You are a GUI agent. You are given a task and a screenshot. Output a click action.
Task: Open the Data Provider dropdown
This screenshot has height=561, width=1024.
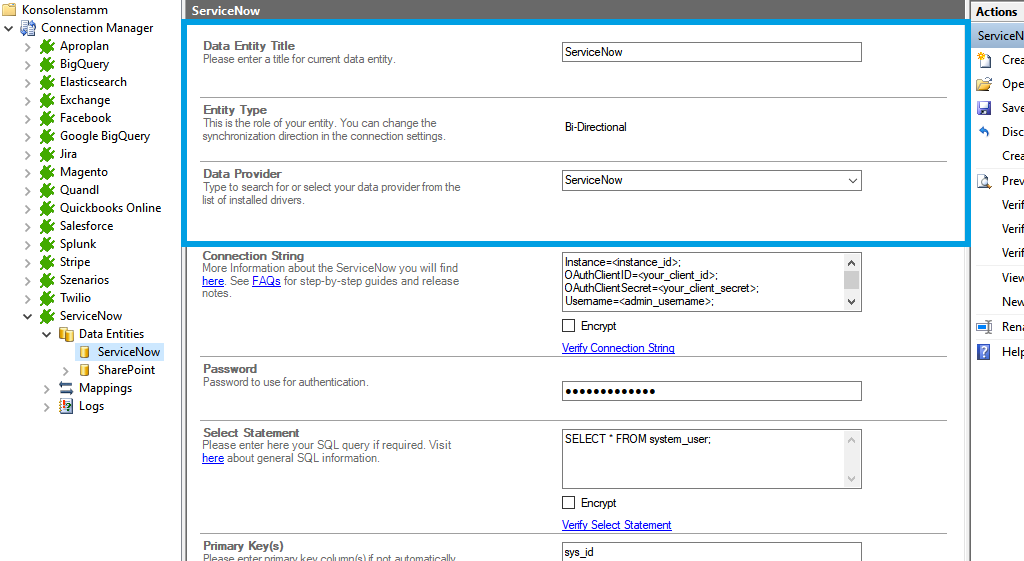pyautogui.click(x=852, y=181)
